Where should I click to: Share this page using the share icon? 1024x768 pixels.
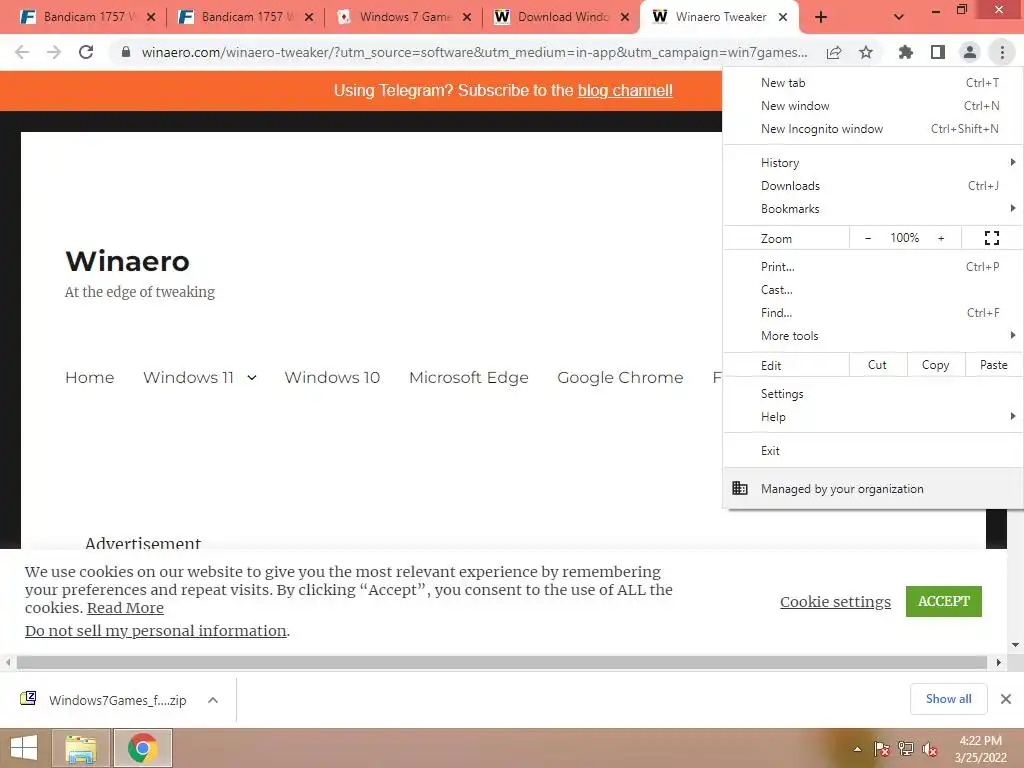tap(834, 52)
